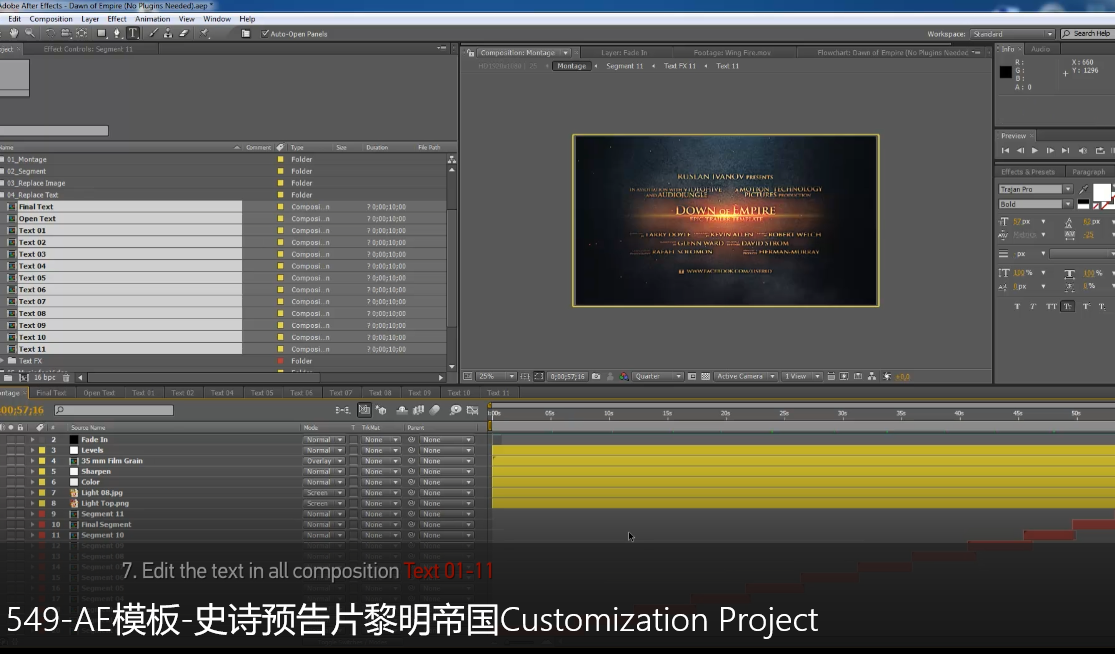Image resolution: width=1115 pixels, height=654 pixels.
Task: Choose the Pan Behind anchor point tool
Action: (x=82, y=33)
